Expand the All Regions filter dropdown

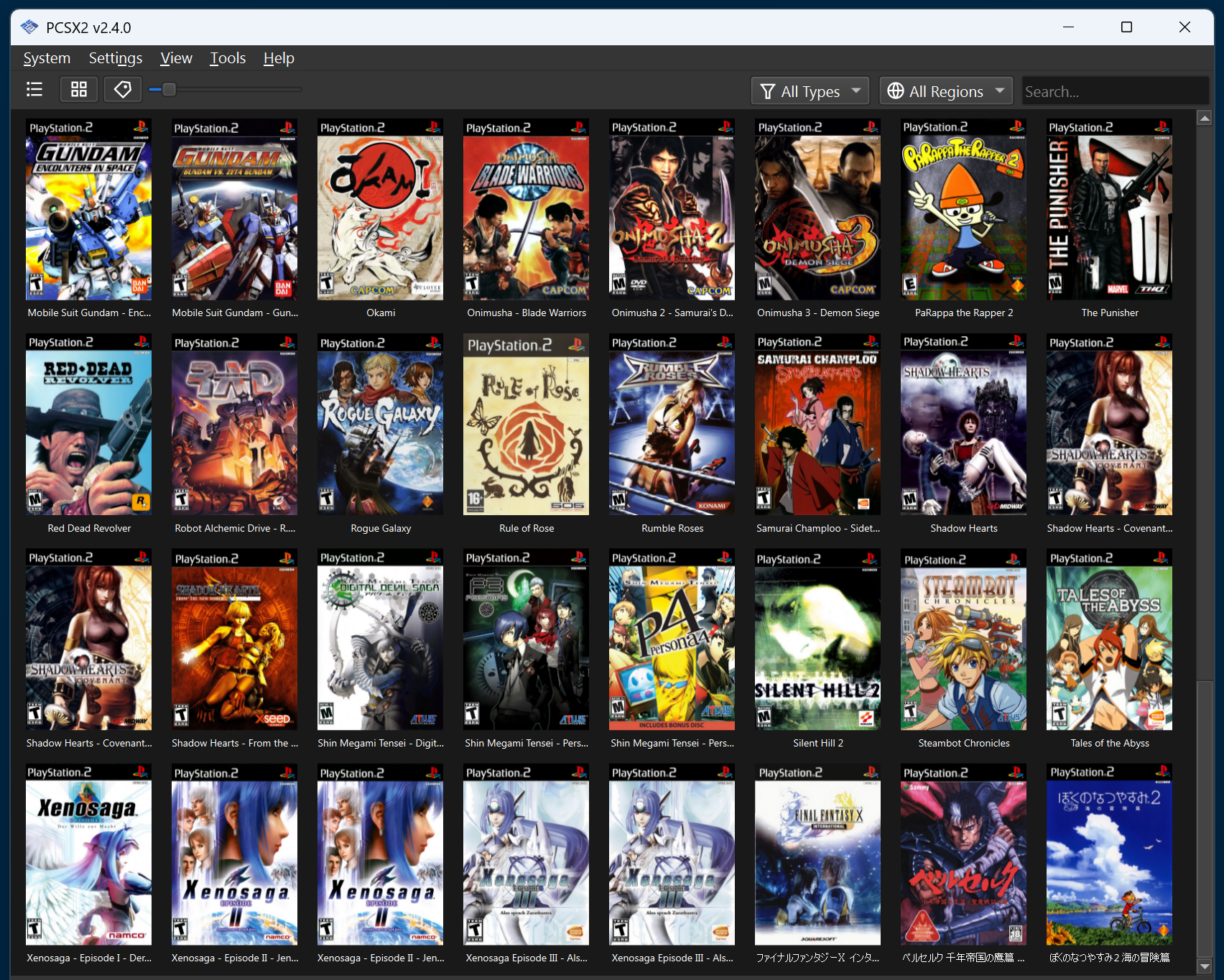(x=946, y=91)
